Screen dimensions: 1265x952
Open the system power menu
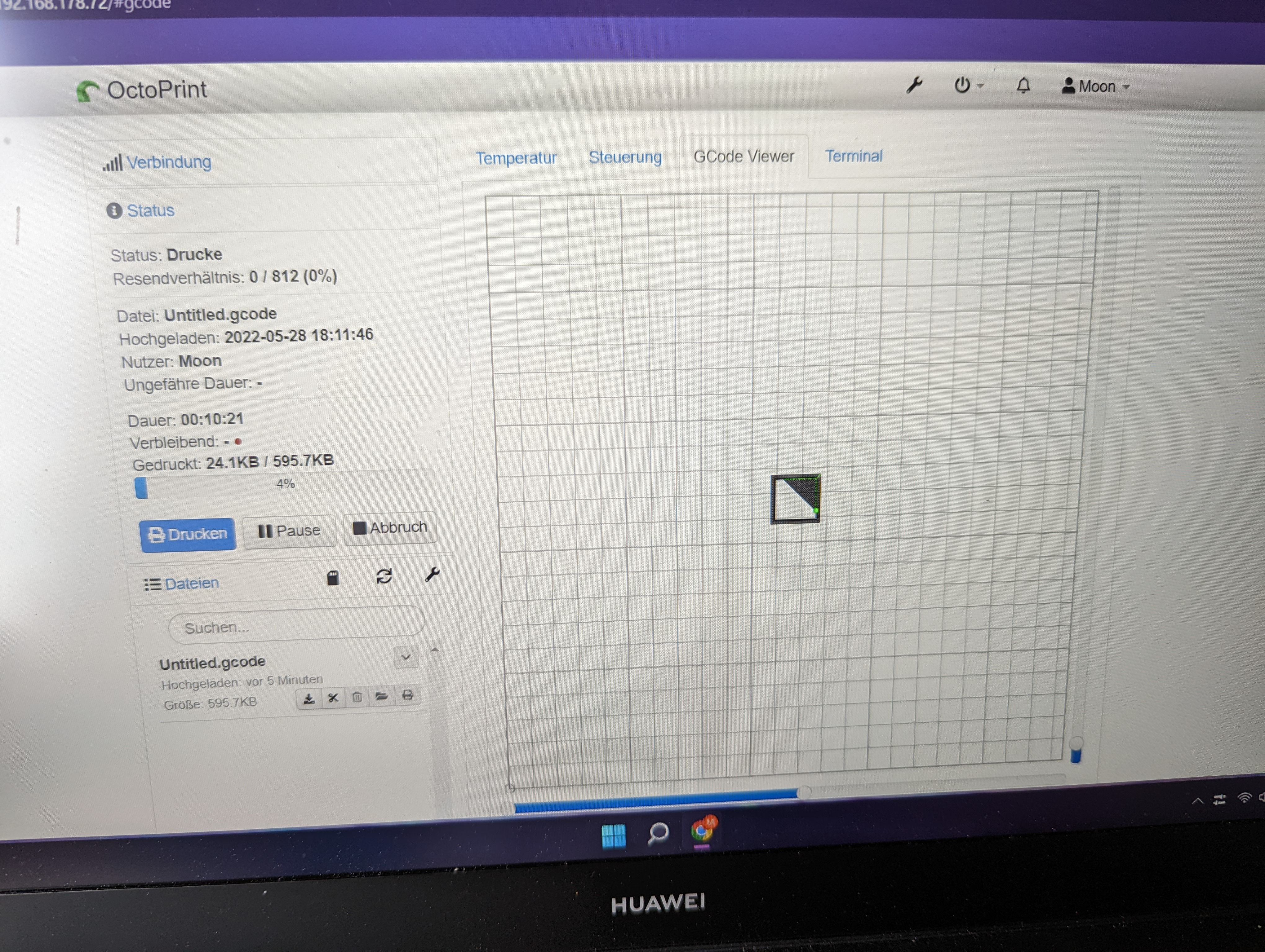pyautogui.click(x=968, y=85)
